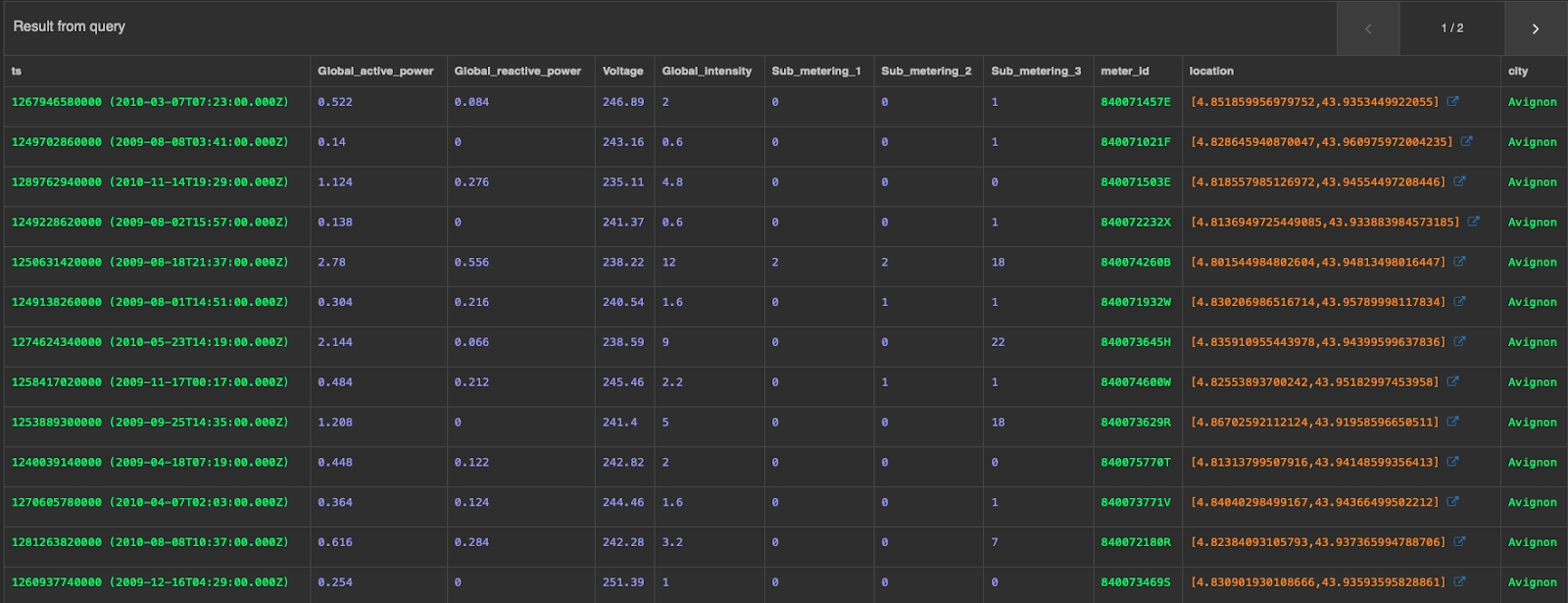Screen dimensions: 1568x603
Task: Go to previous results page
Action: coord(1368,28)
